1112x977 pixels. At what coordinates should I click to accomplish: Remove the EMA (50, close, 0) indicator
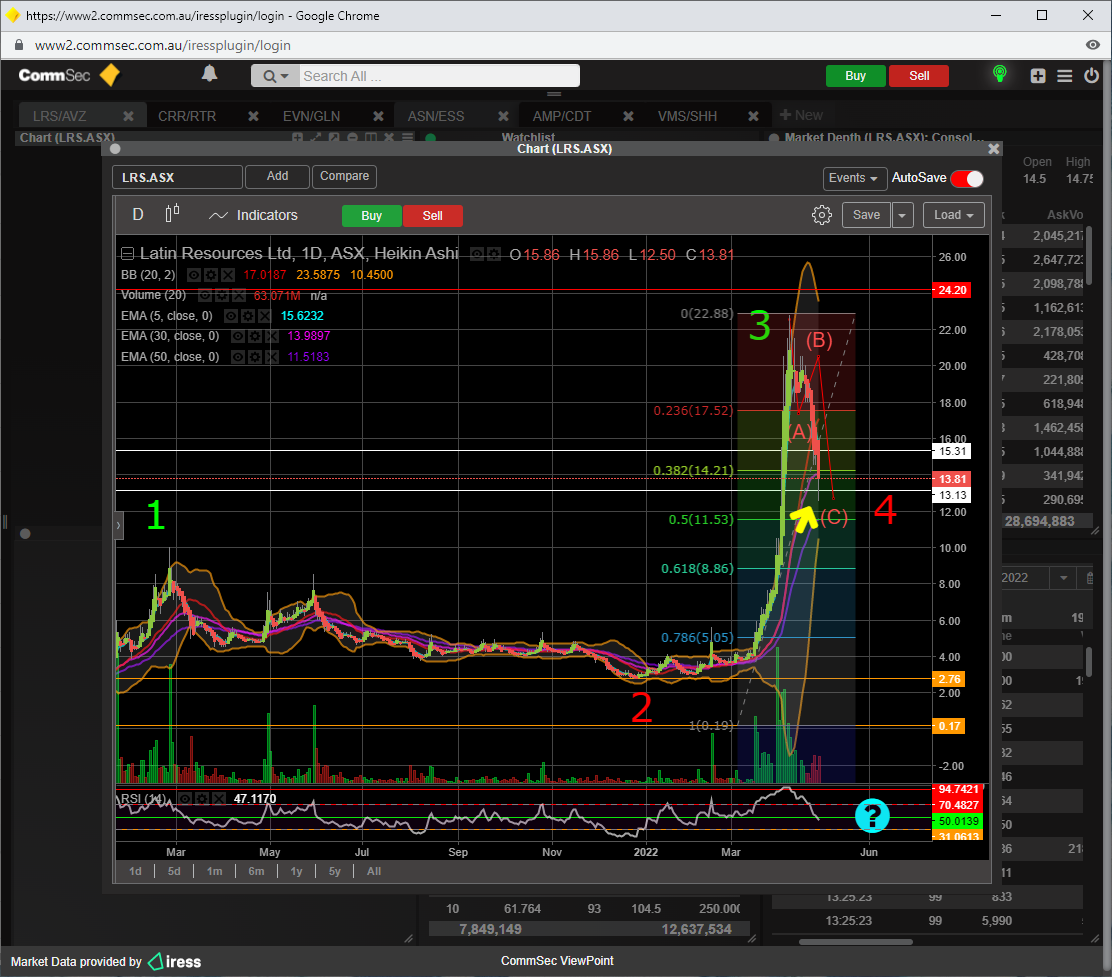click(271, 357)
